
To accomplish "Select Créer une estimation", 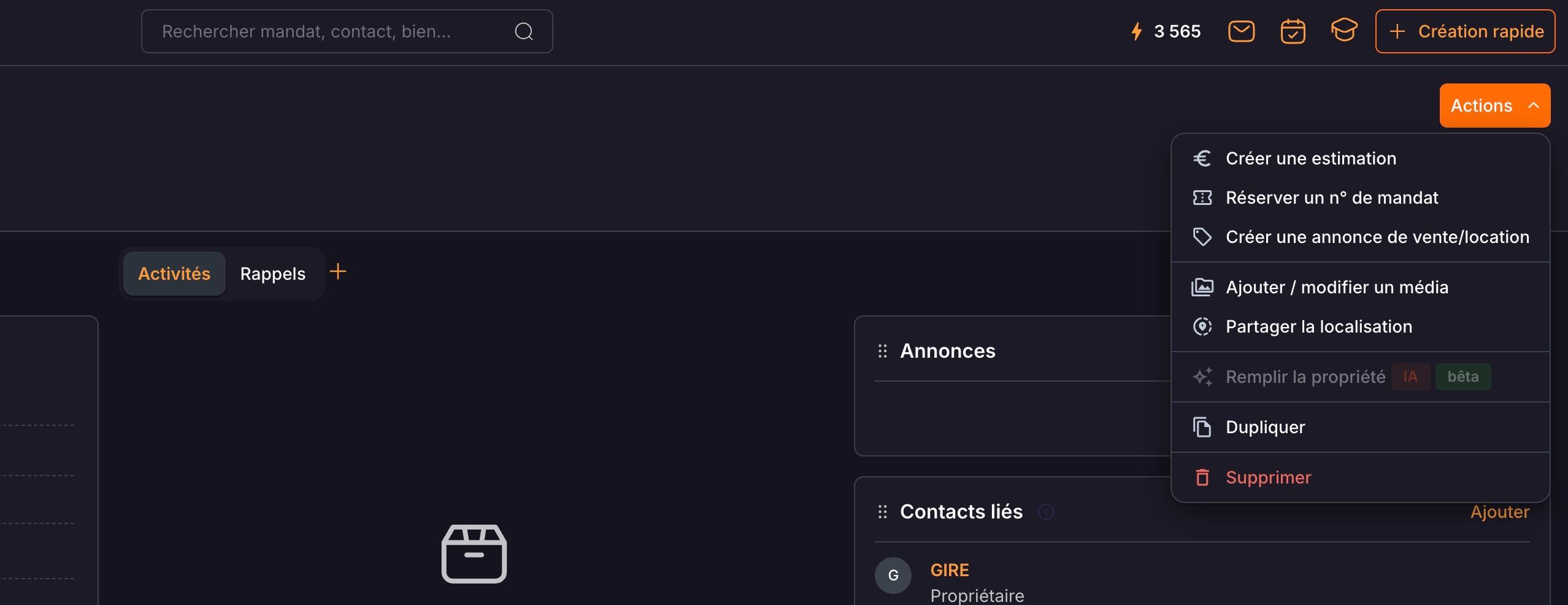I will coord(1360,158).
